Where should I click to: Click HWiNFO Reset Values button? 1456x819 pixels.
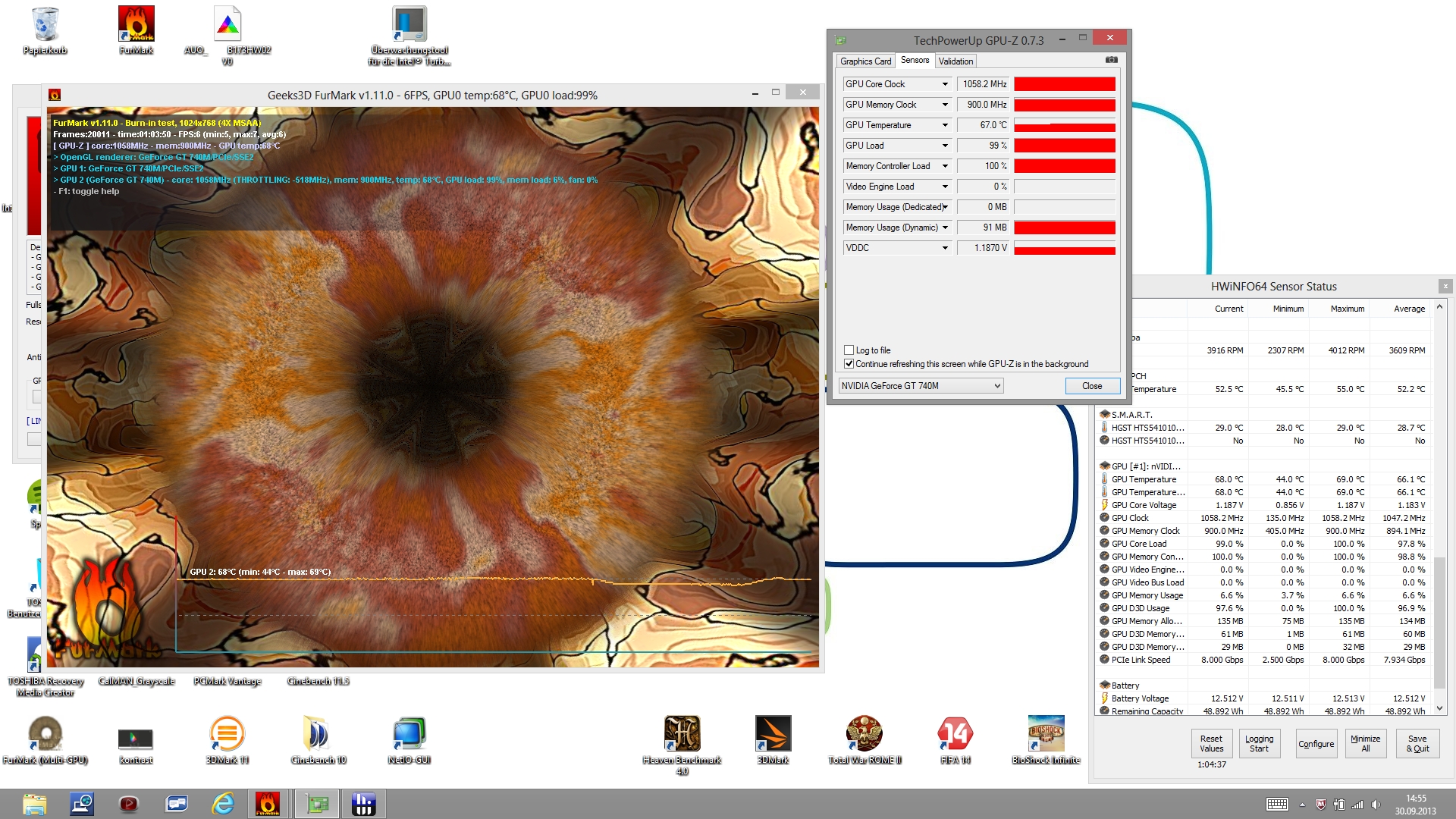coord(1211,744)
